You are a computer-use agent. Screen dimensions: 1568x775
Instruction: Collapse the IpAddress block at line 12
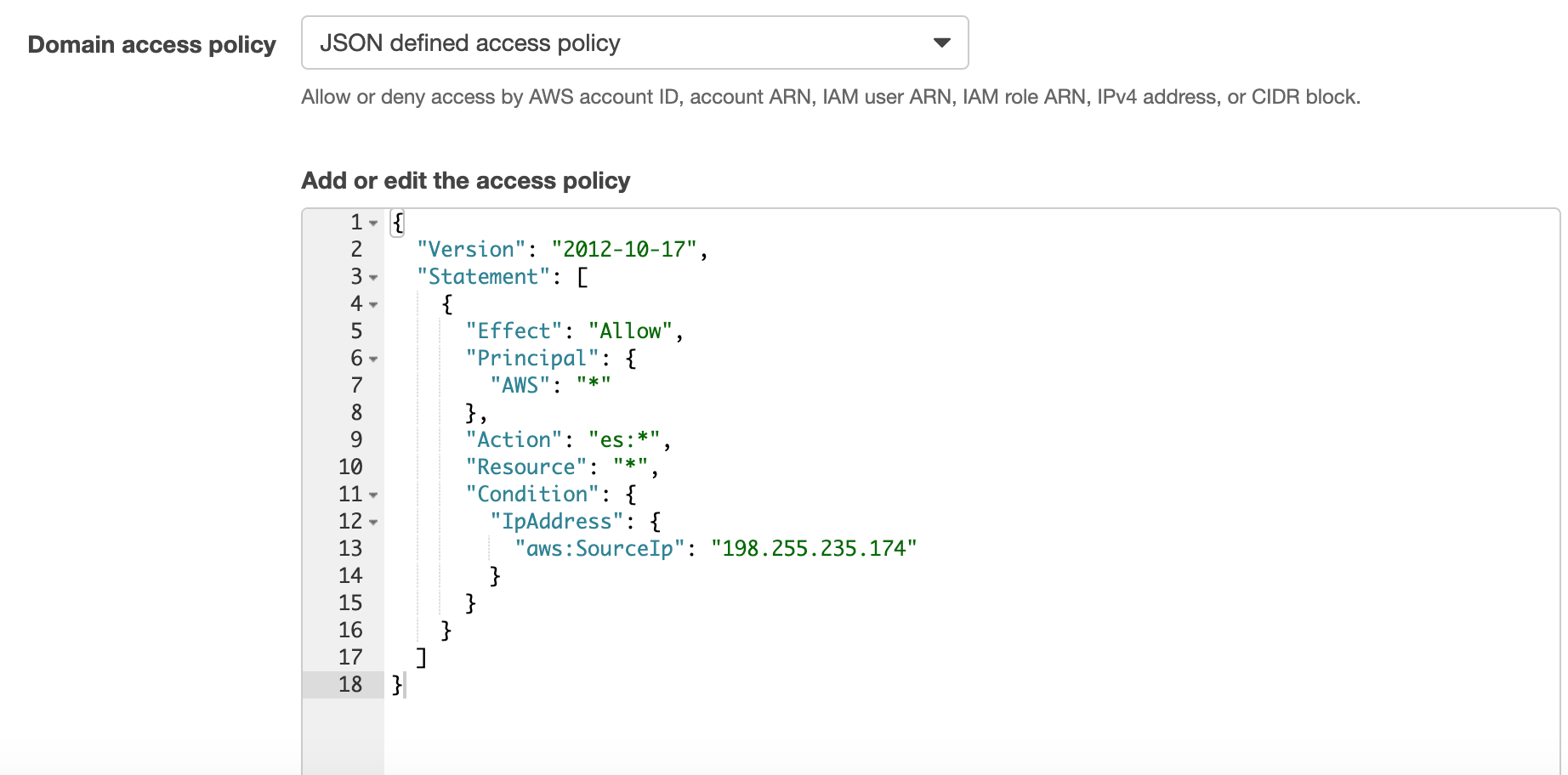point(373,523)
